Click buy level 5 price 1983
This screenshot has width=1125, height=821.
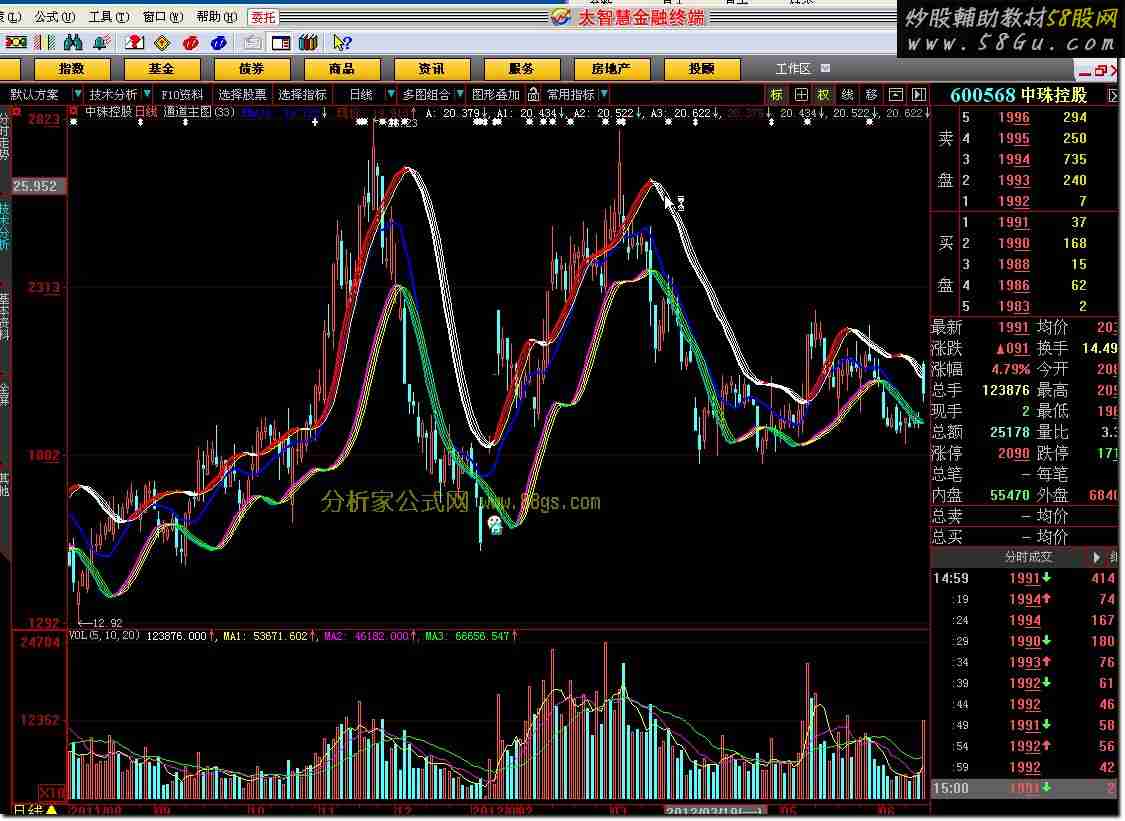[1014, 306]
